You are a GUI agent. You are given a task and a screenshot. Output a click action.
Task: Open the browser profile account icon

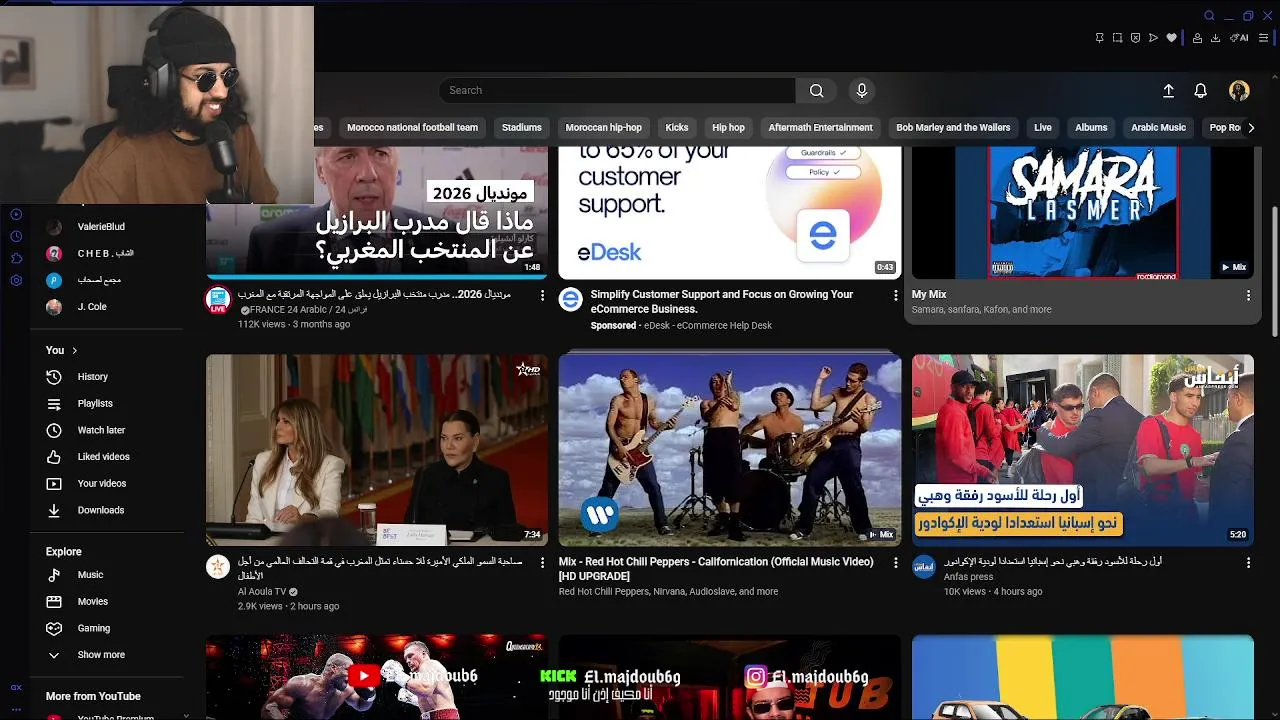(x=1197, y=38)
